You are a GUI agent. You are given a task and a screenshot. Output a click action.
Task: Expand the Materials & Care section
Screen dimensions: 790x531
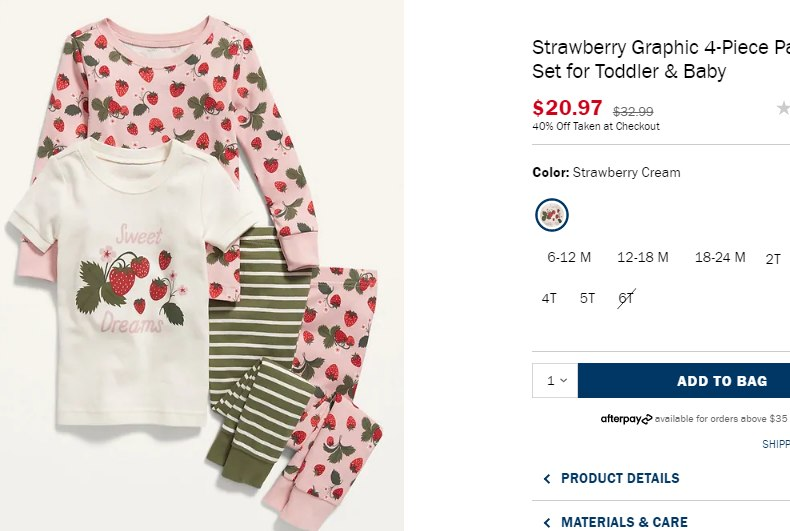pyautogui.click(x=624, y=522)
